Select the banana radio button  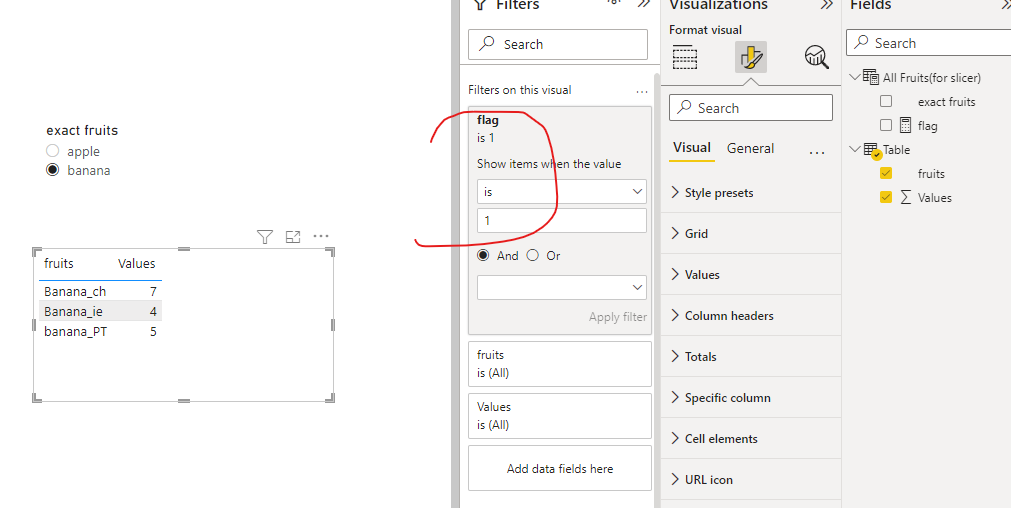click(53, 170)
